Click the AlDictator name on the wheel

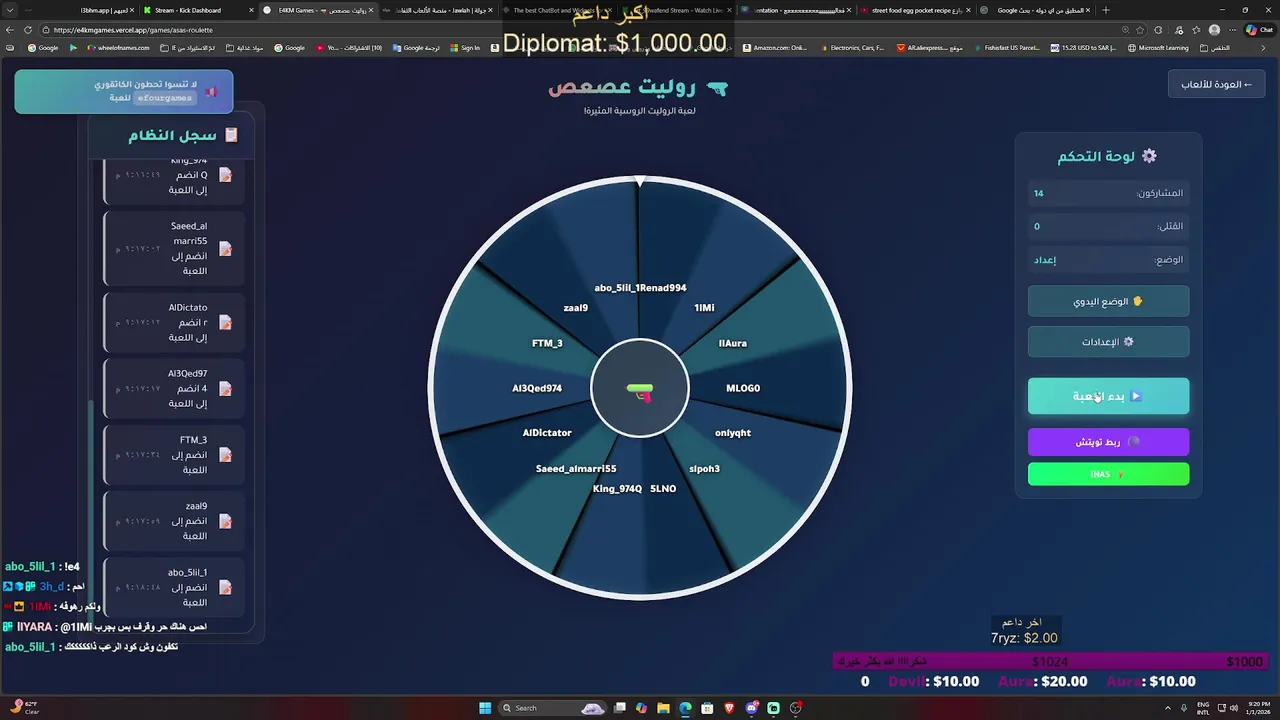pos(547,433)
